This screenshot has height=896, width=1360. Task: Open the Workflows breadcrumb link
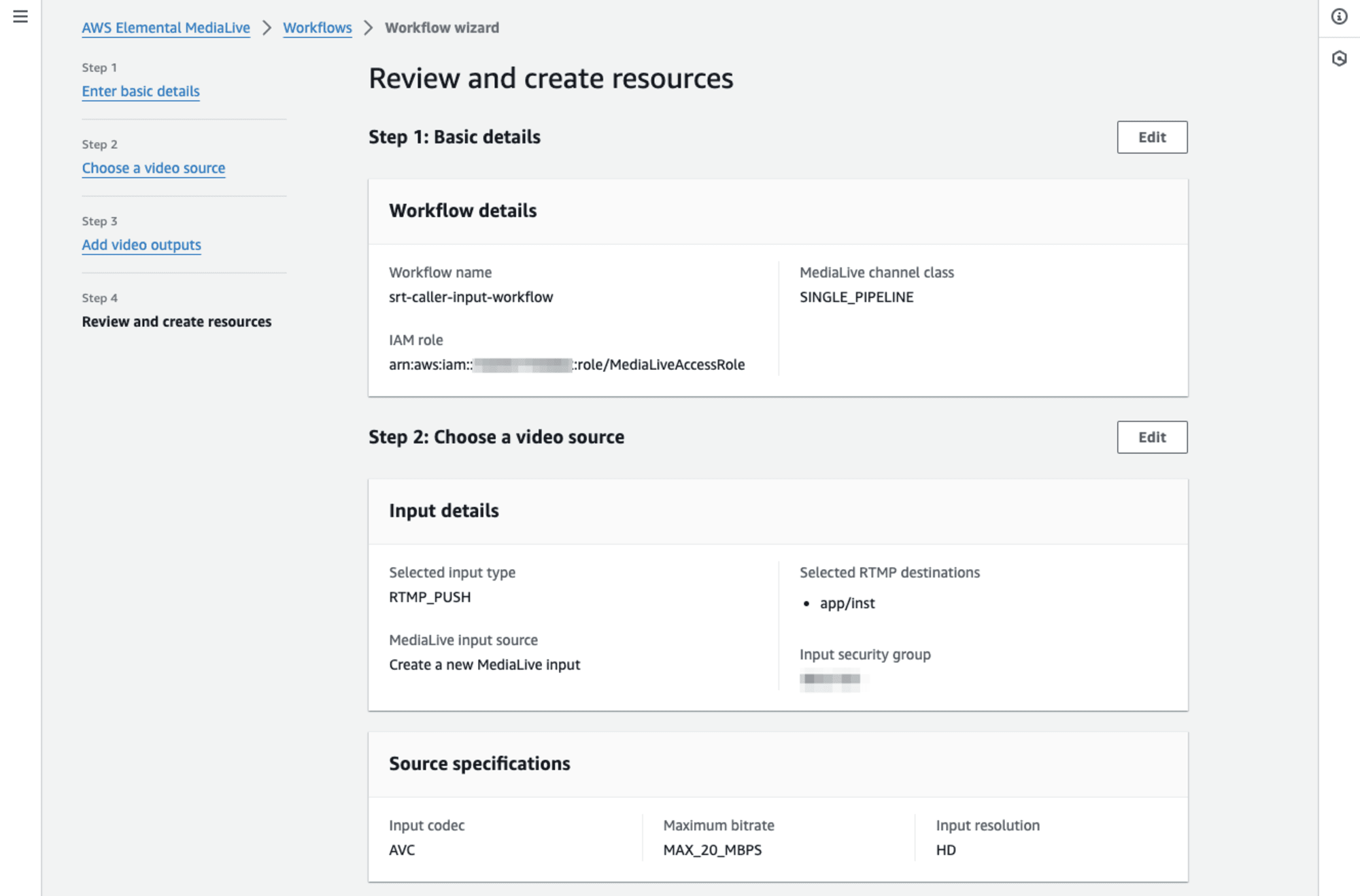click(318, 28)
